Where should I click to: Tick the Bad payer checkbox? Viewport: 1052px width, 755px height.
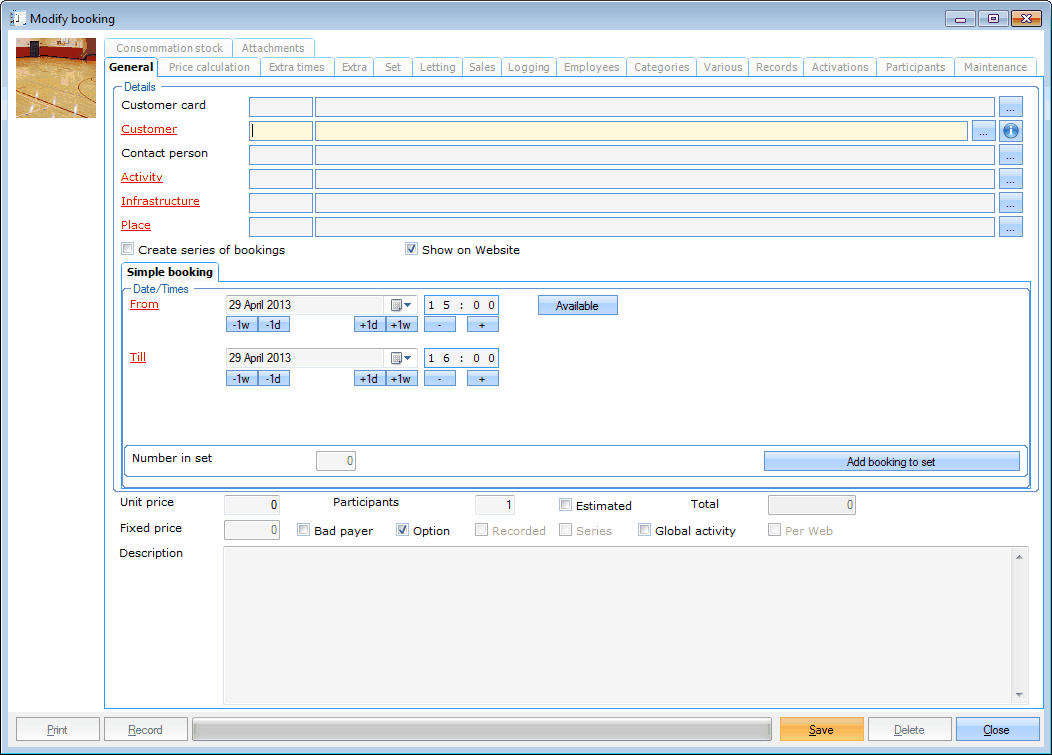tap(304, 531)
